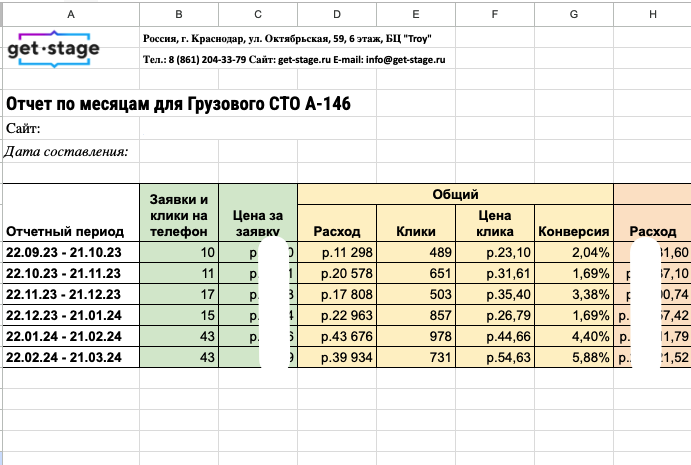Image resolution: width=691 pixels, height=465 pixels.
Task: Select column C header
Action: point(258,14)
